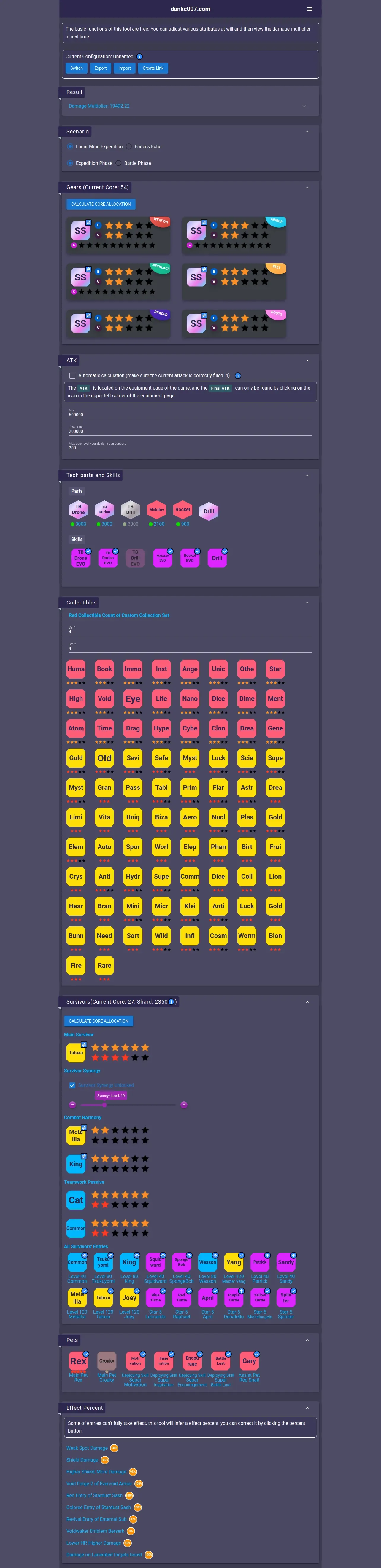This screenshot has width=381, height=1568.
Task: Click the info icon beside Automatic calculation
Action: point(238,376)
